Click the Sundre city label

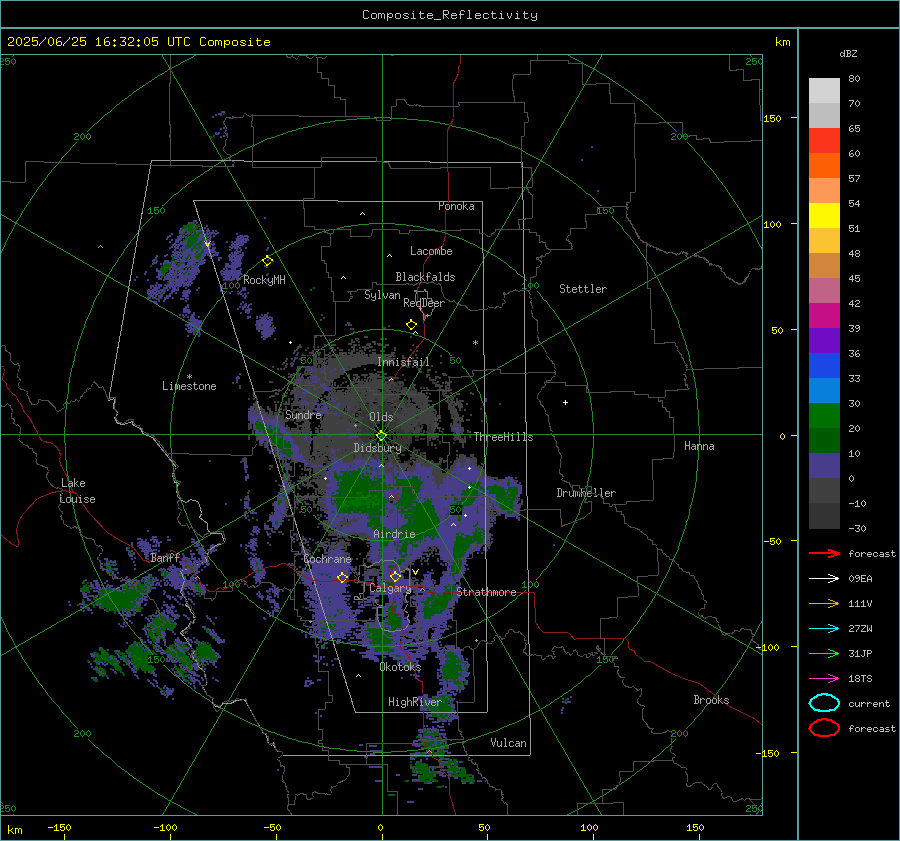pos(304,414)
